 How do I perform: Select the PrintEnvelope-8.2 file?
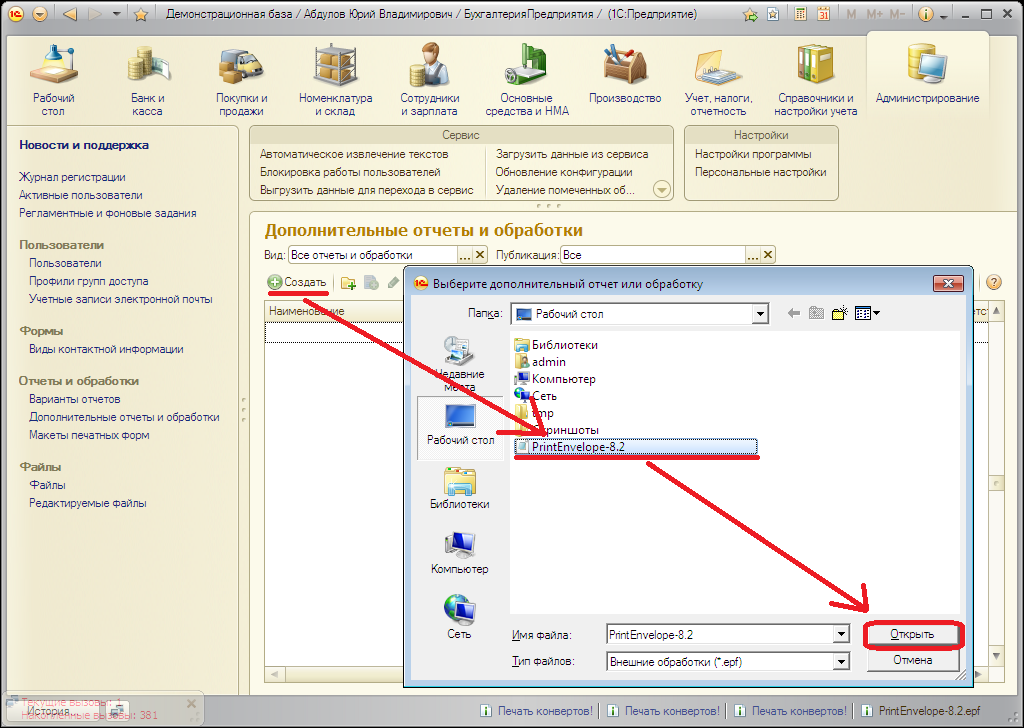[578, 447]
